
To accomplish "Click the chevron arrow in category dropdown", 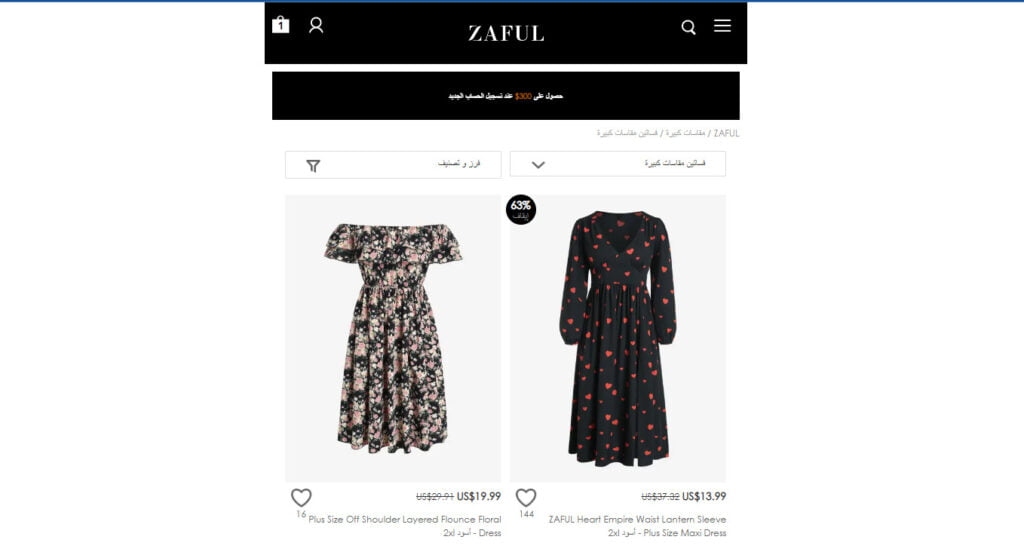I will pos(538,165).
